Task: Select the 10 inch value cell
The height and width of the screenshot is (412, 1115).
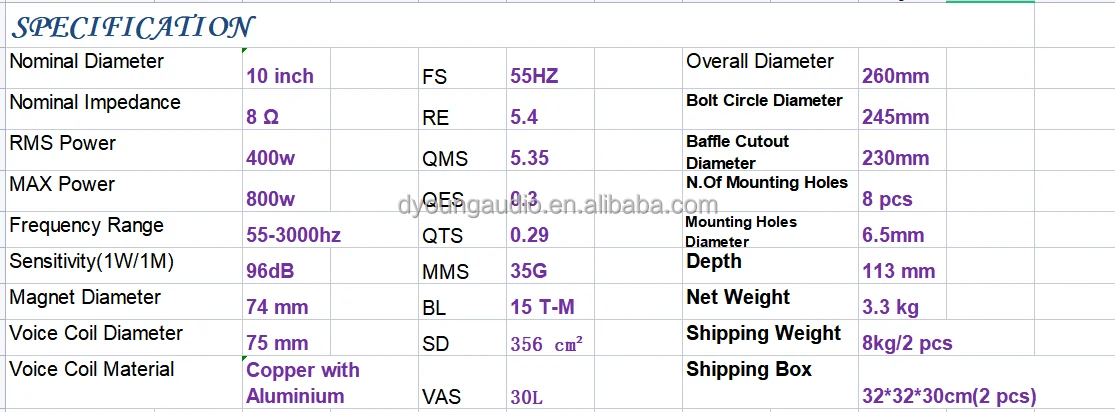Action: click(x=280, y=76)
